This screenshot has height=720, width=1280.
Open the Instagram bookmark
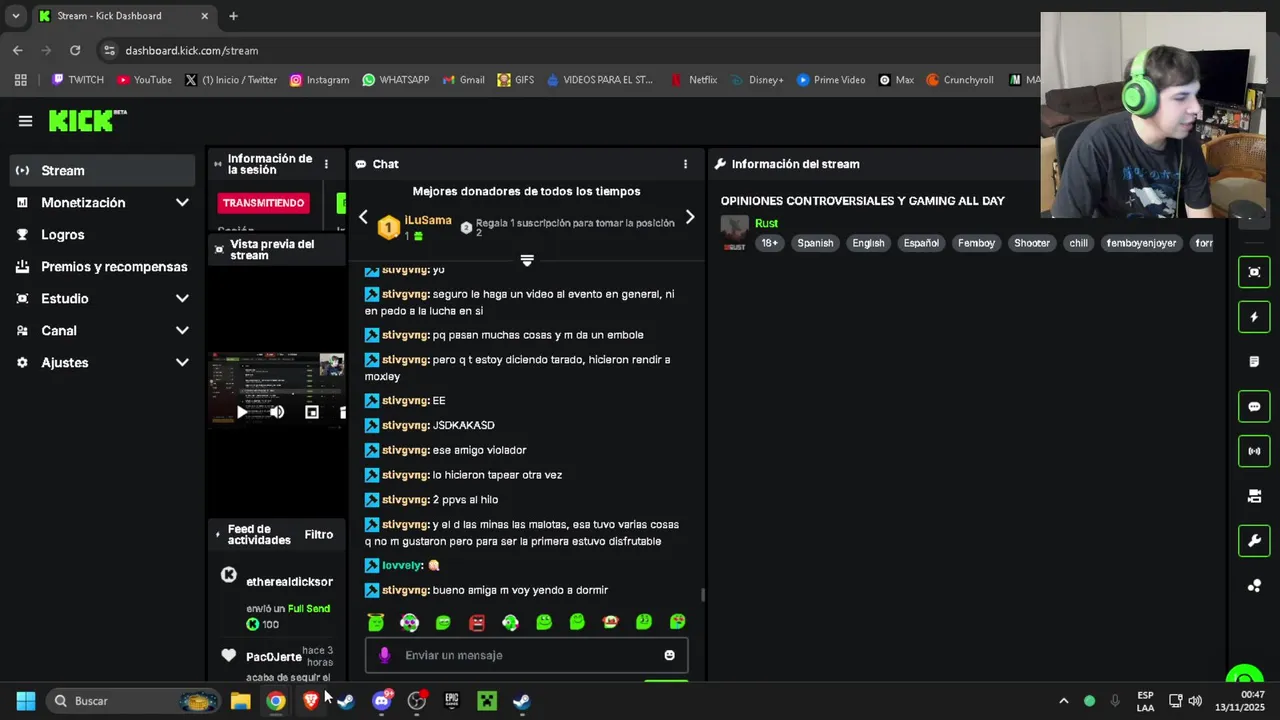(319, 80)
